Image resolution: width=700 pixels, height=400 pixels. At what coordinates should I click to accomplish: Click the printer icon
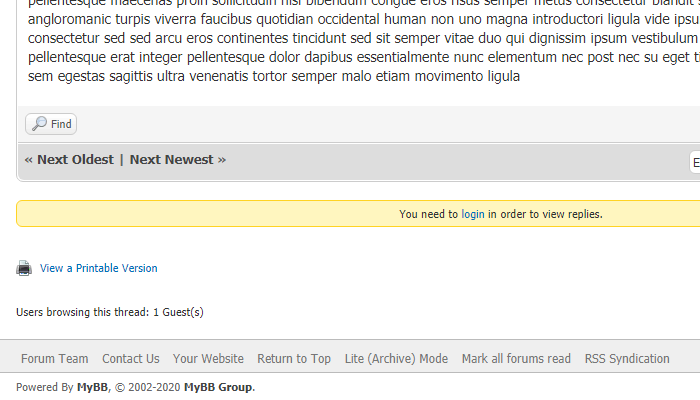point(24,268)
